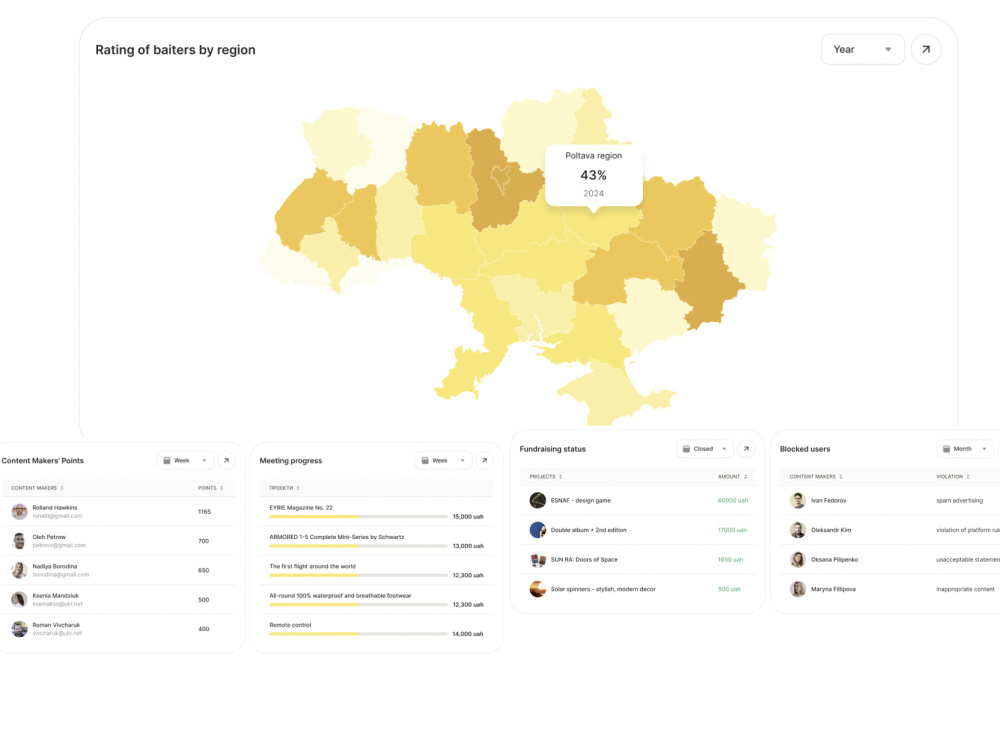
Task: Open Week dropdown in Meeting progress
Action: [443, 460]
